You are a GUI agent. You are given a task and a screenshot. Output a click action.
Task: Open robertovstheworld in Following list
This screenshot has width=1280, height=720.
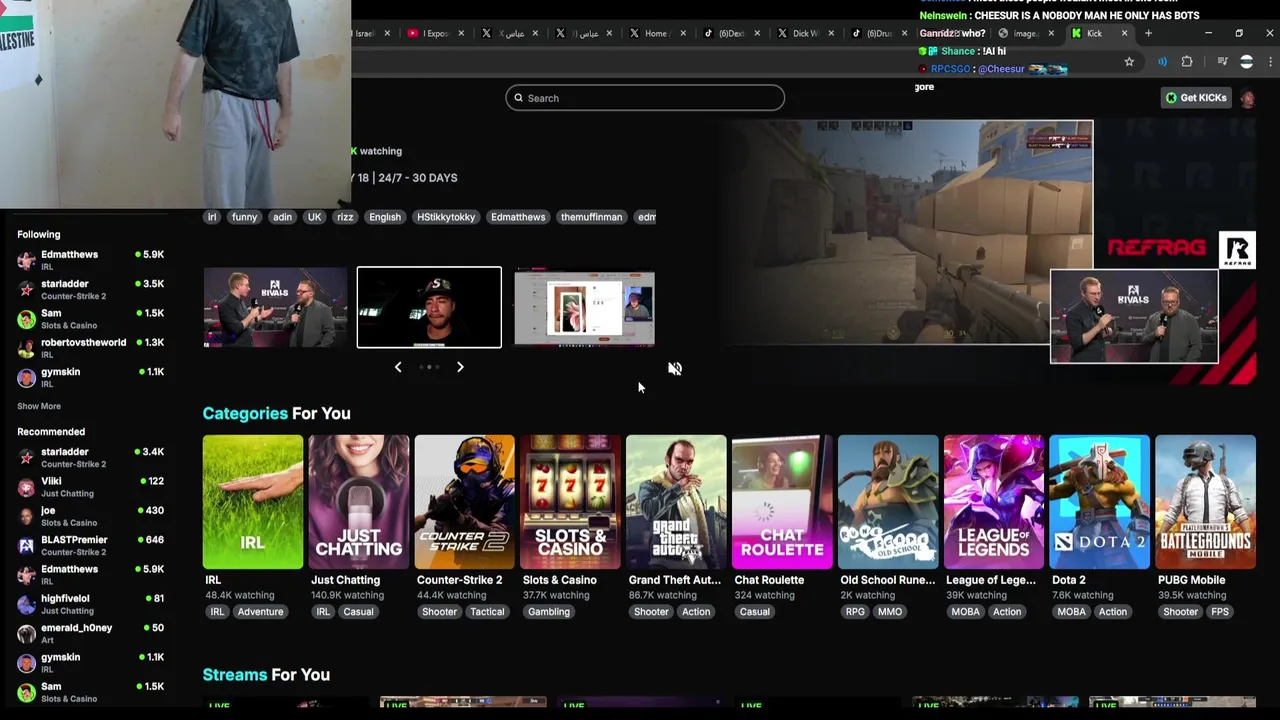point(90,348)
